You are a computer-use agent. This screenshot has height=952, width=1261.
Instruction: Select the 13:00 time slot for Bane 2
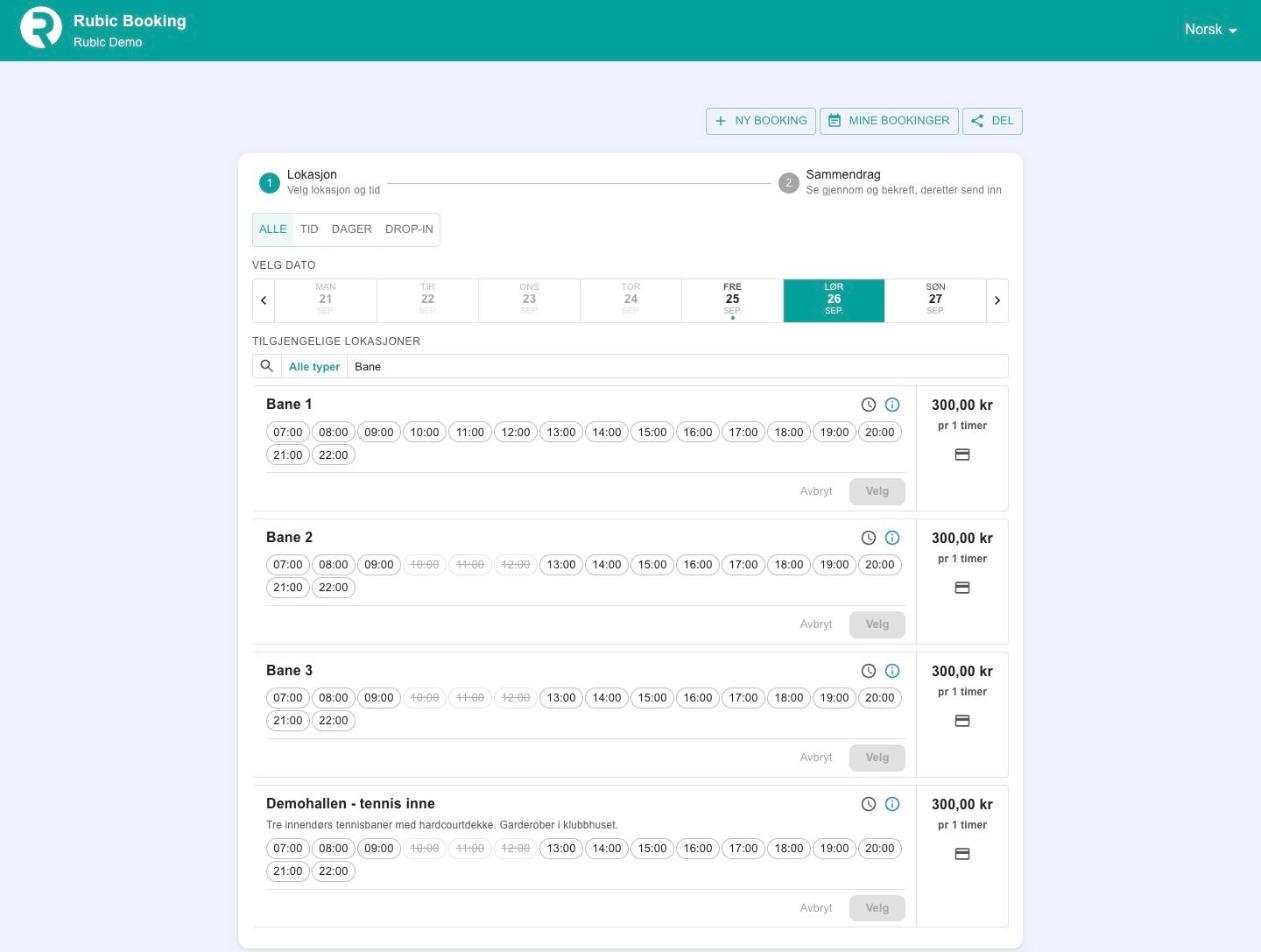coord(561,565)
